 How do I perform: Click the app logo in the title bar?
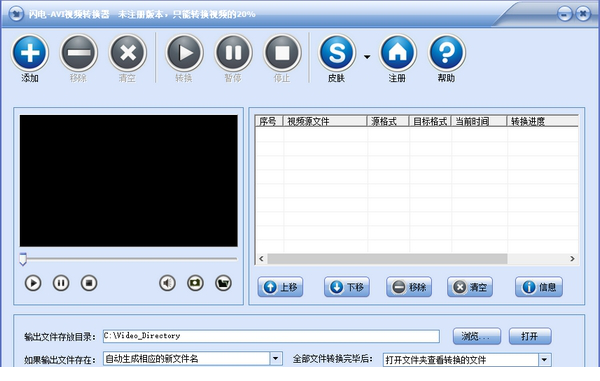[x=16, y=14]
